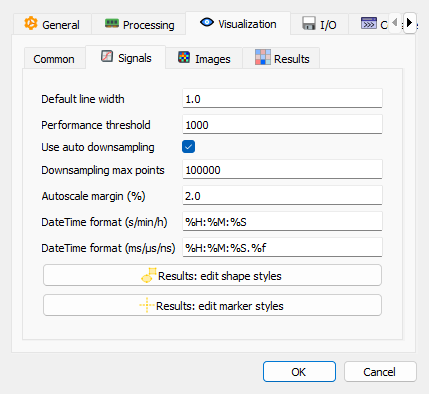
Task: Open the Images sub-tab
Action: coord(204,59)
